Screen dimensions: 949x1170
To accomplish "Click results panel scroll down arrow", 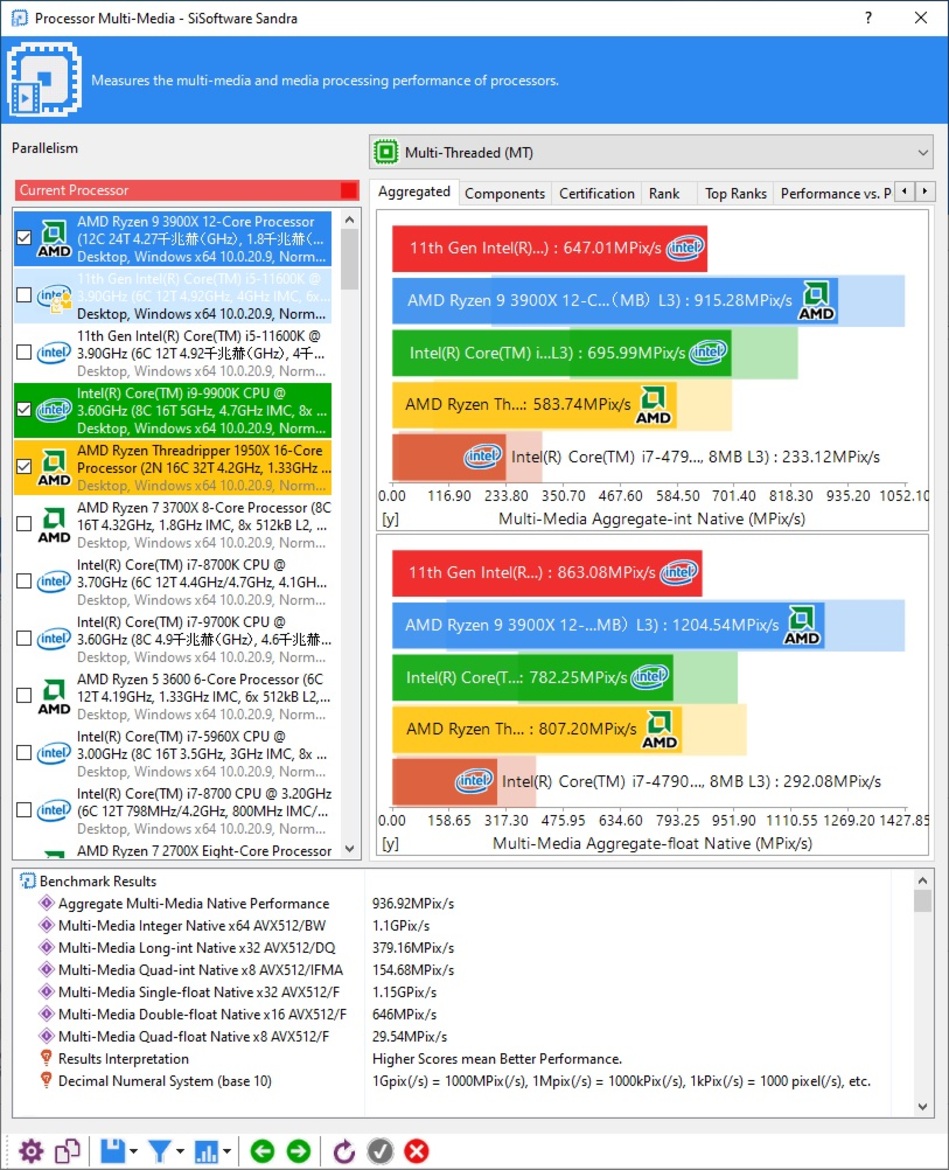I will [x=923, y=1107].
